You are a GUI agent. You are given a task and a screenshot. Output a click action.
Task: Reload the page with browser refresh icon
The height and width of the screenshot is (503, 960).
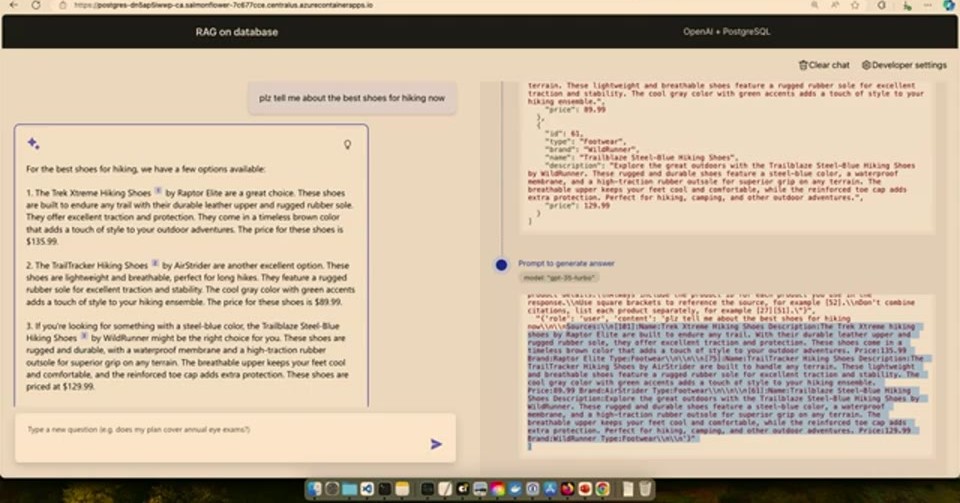pyautogui.click(x=36, y=5)
